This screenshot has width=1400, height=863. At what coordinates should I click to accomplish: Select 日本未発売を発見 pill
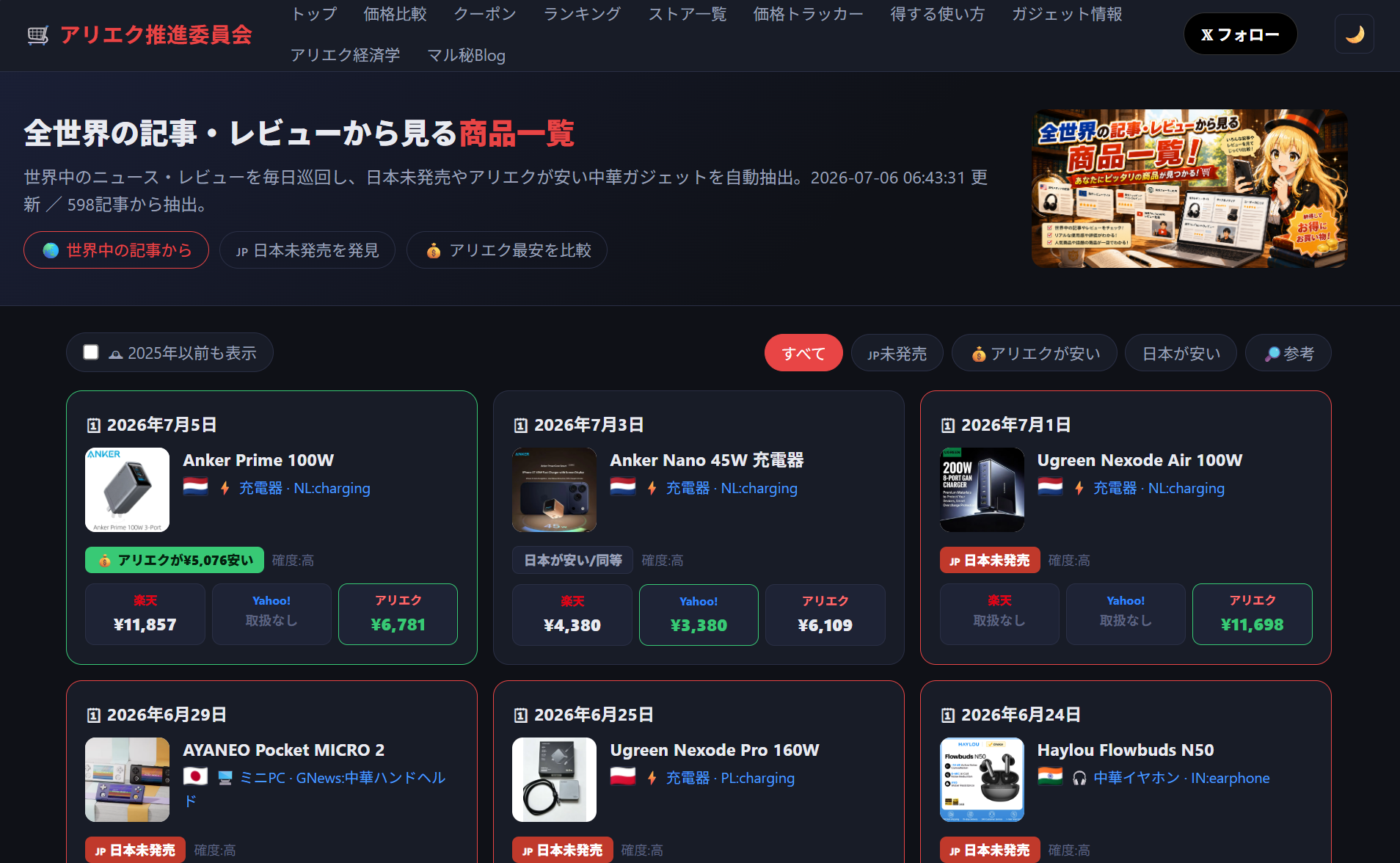(307, 250)
